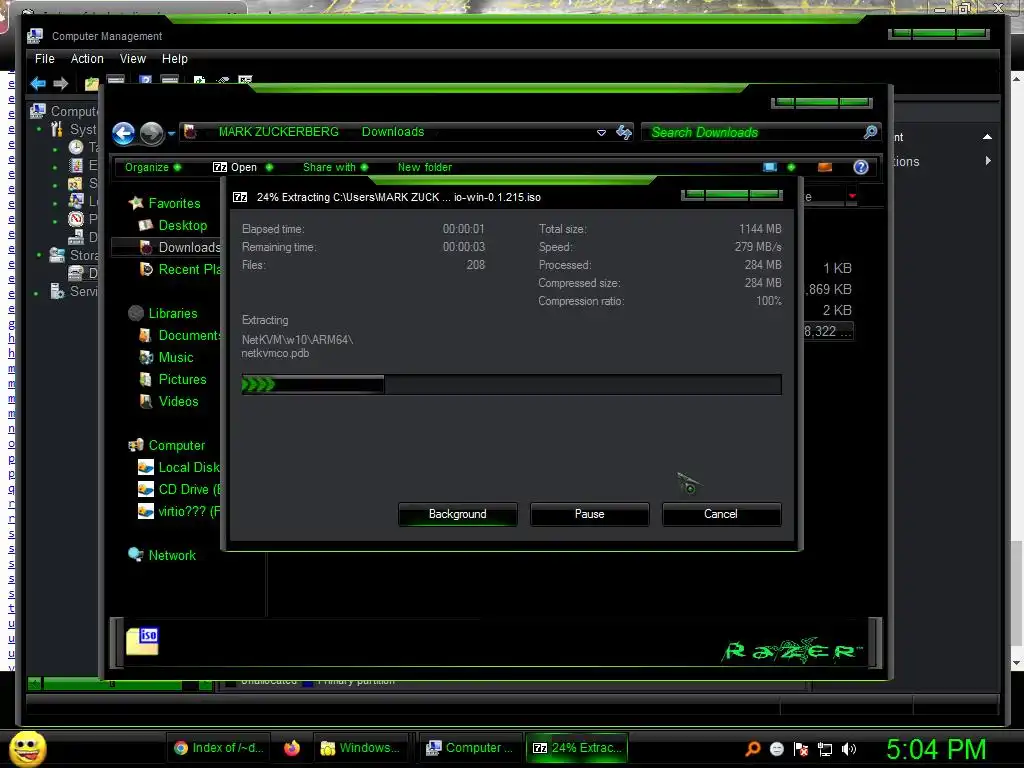Open the Videos library
The width and height of the screenshot is (1024, 768).
(169, 401)
